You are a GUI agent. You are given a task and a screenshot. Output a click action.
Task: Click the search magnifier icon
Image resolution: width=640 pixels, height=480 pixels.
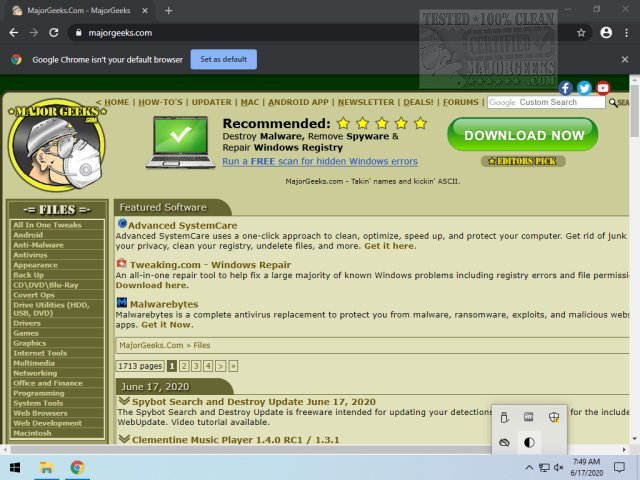[x=613, y=102]
